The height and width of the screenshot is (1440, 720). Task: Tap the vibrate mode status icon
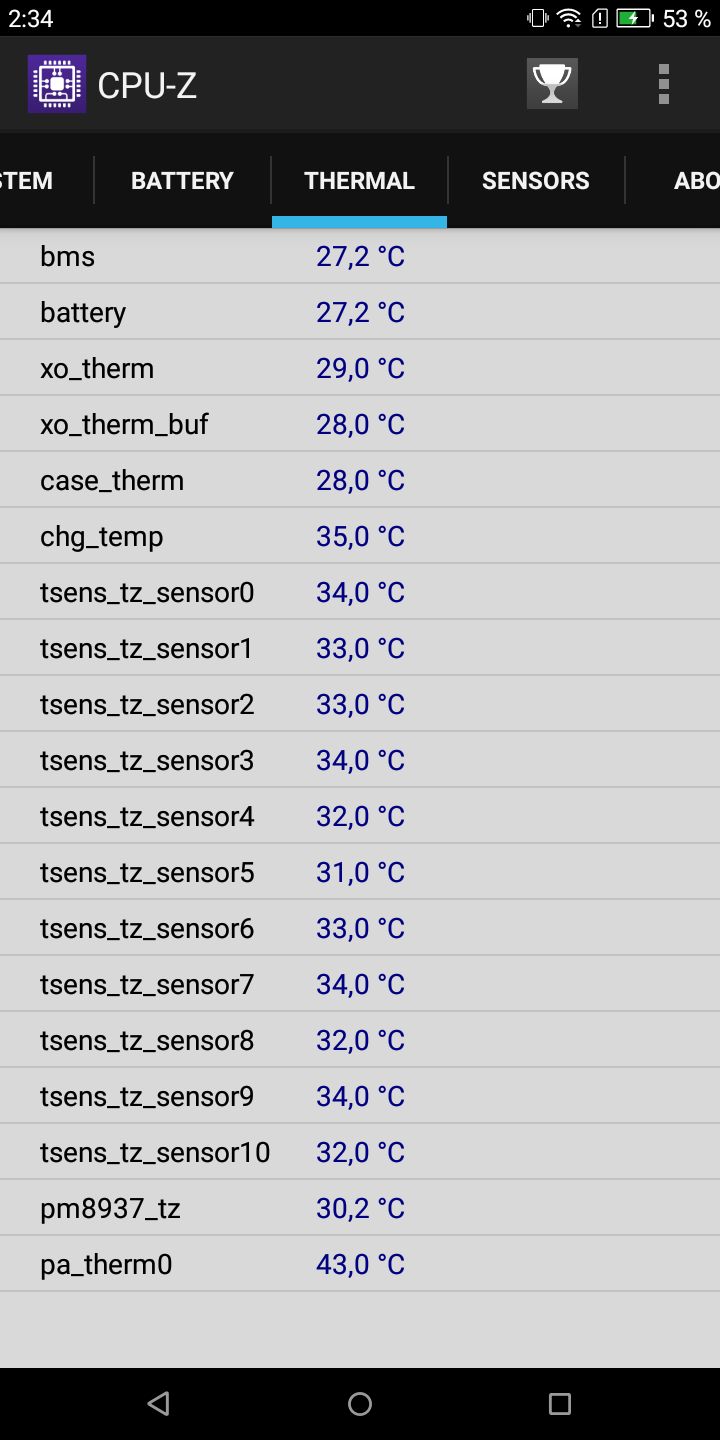(538, 18)
